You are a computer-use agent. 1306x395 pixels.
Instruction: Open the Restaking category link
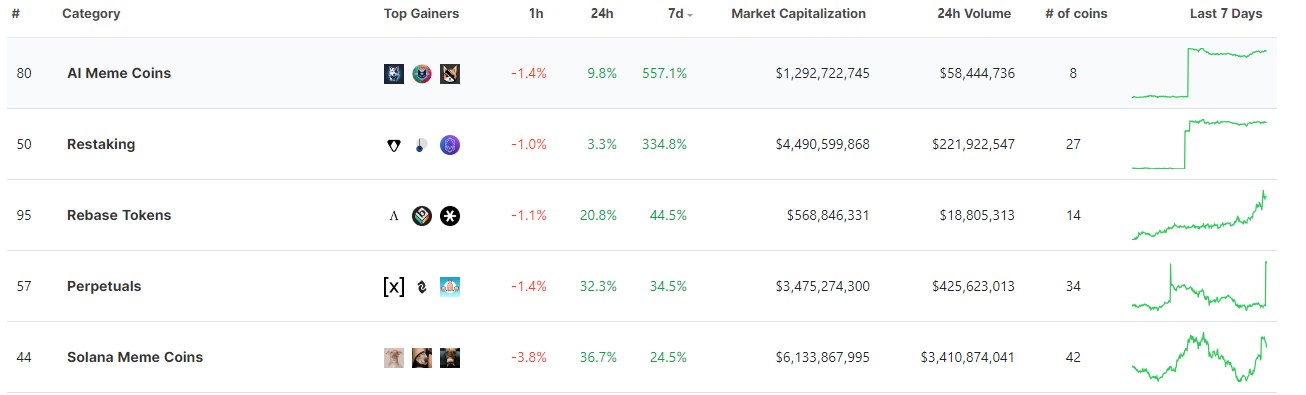point(101,144)
